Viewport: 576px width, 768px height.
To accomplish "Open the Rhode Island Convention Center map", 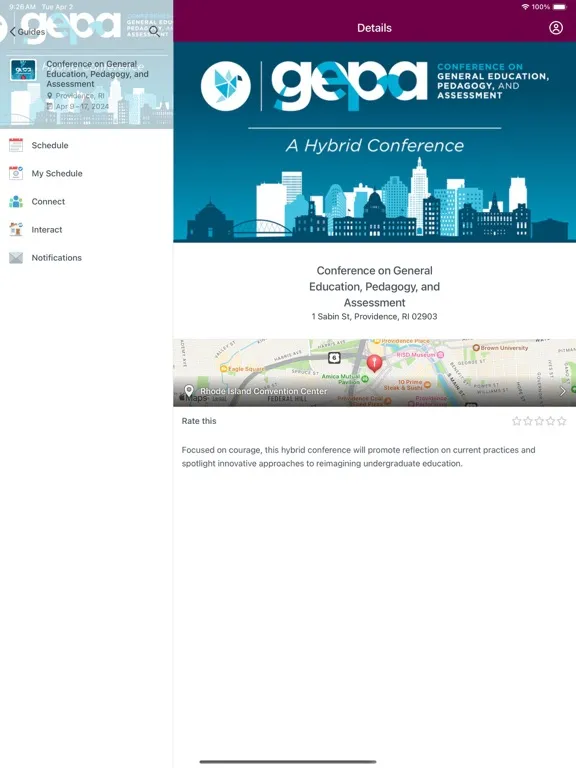I will pyautogui.click(x=375, y=373).
